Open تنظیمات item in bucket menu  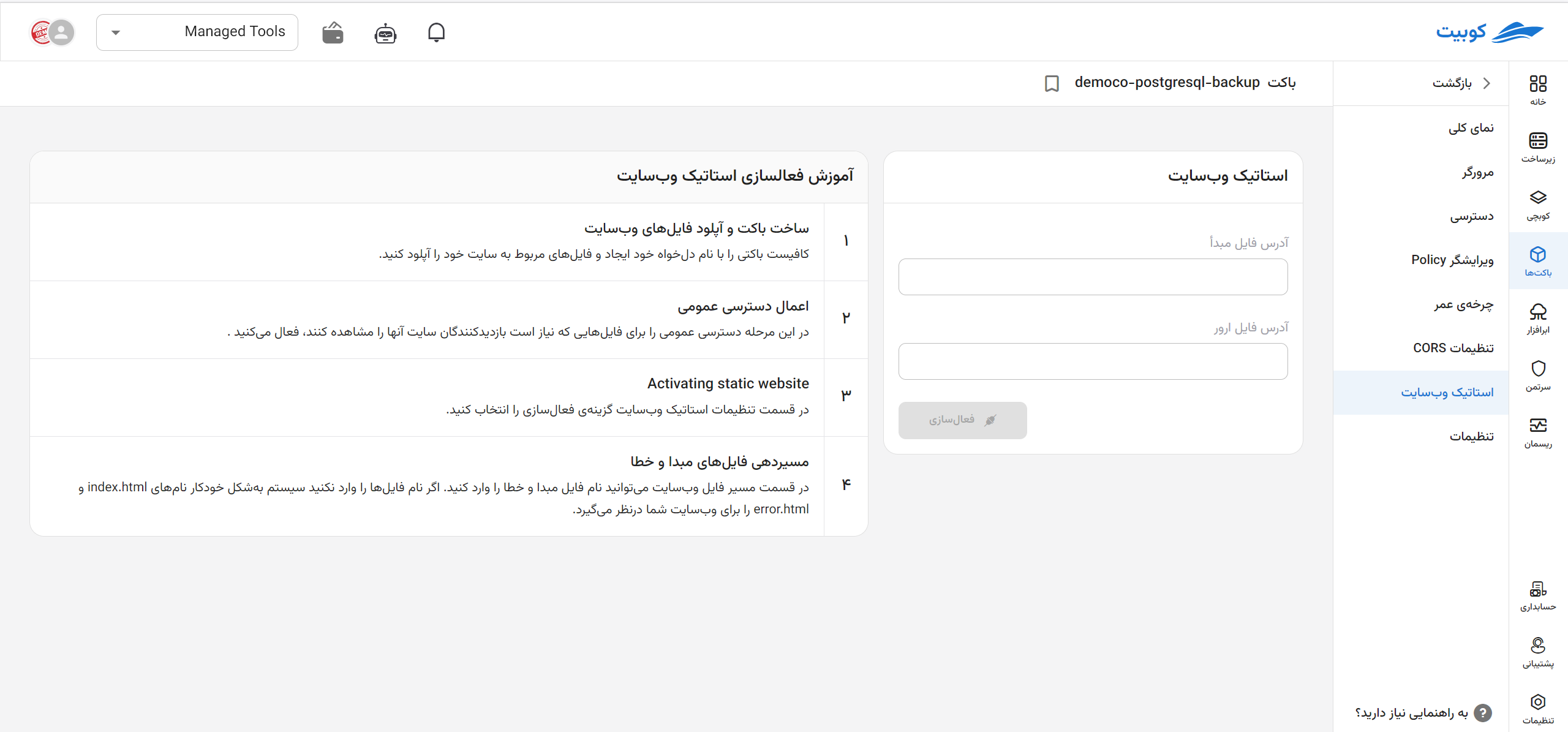coord(1421,437)
